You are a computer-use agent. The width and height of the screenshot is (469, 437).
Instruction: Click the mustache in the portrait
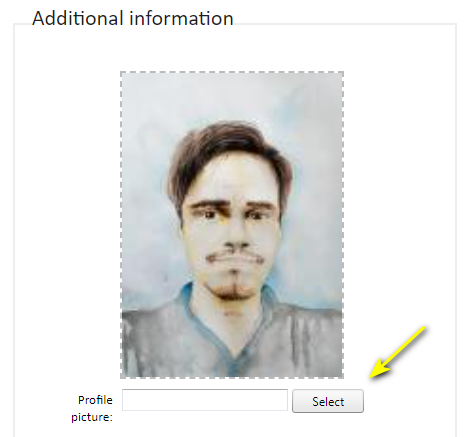pyautogui.click(x=235, y=257)
